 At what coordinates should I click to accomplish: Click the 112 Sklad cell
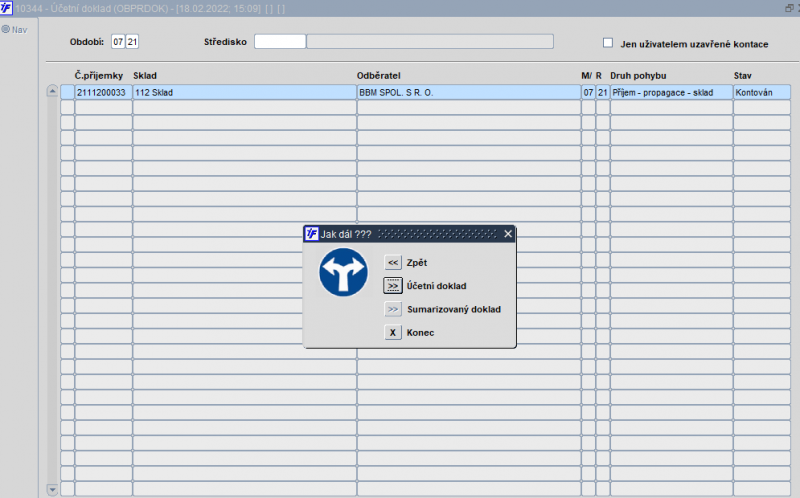(244, 92)
